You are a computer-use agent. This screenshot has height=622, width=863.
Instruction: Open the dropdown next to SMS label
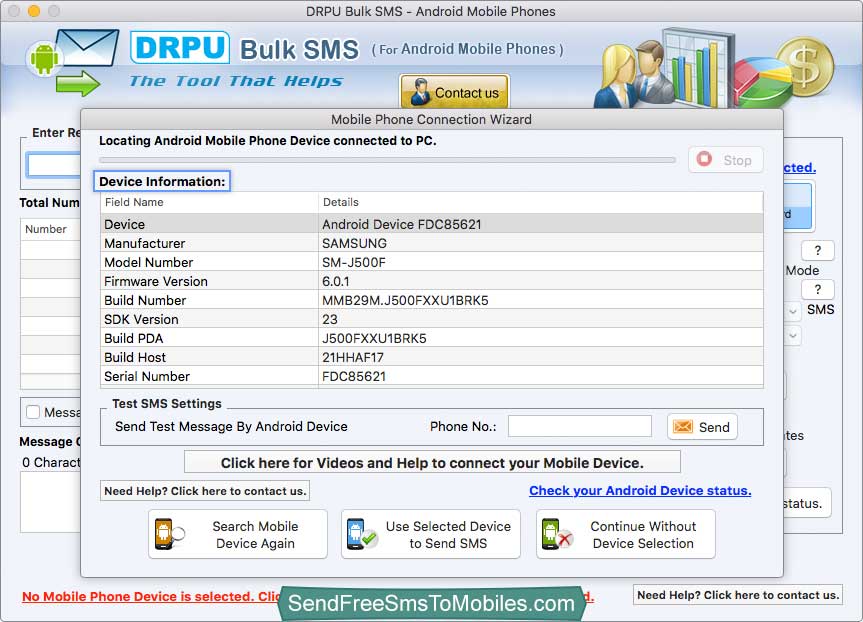[x=793, y=311]
